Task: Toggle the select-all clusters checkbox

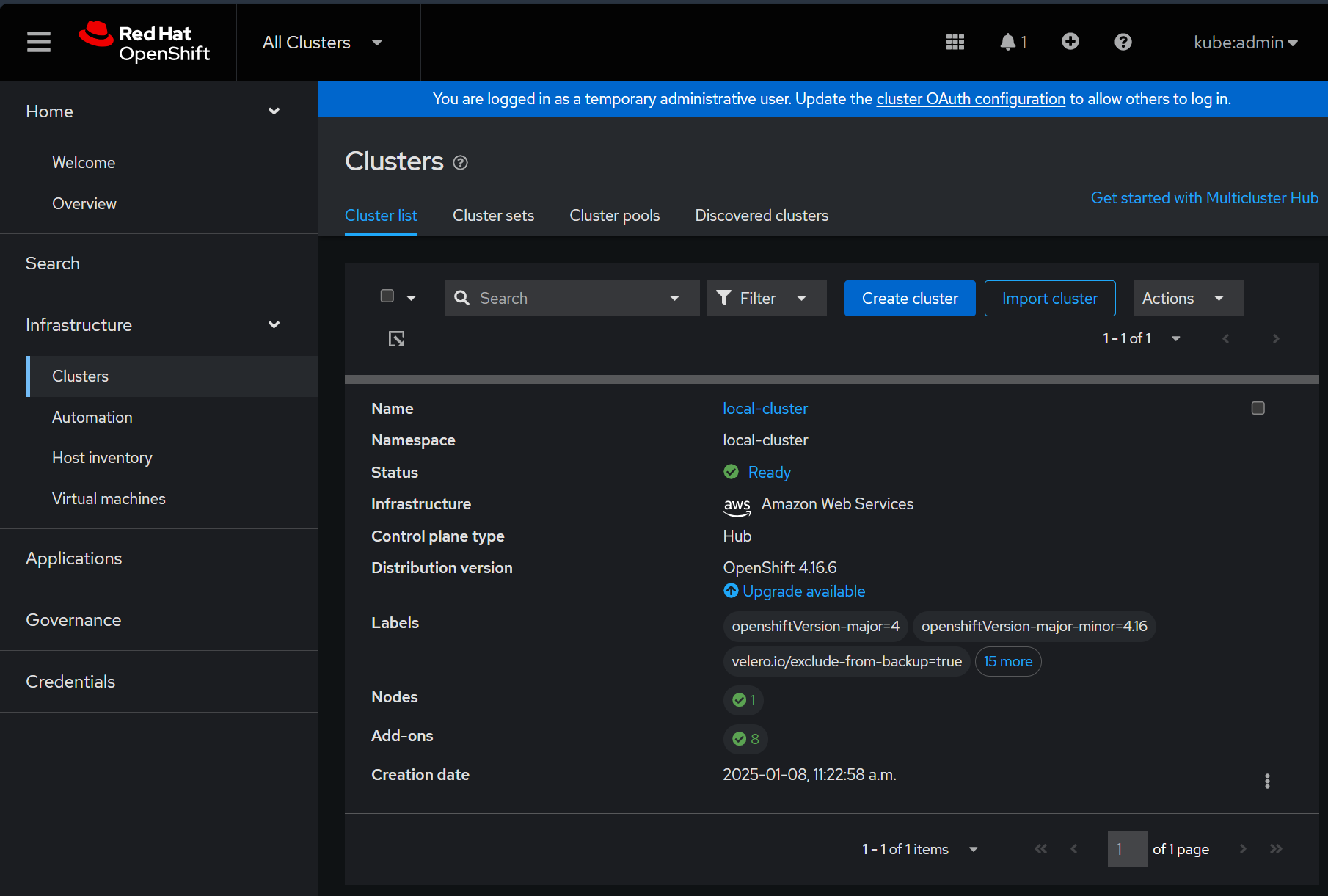Action: tap(387, 296)
